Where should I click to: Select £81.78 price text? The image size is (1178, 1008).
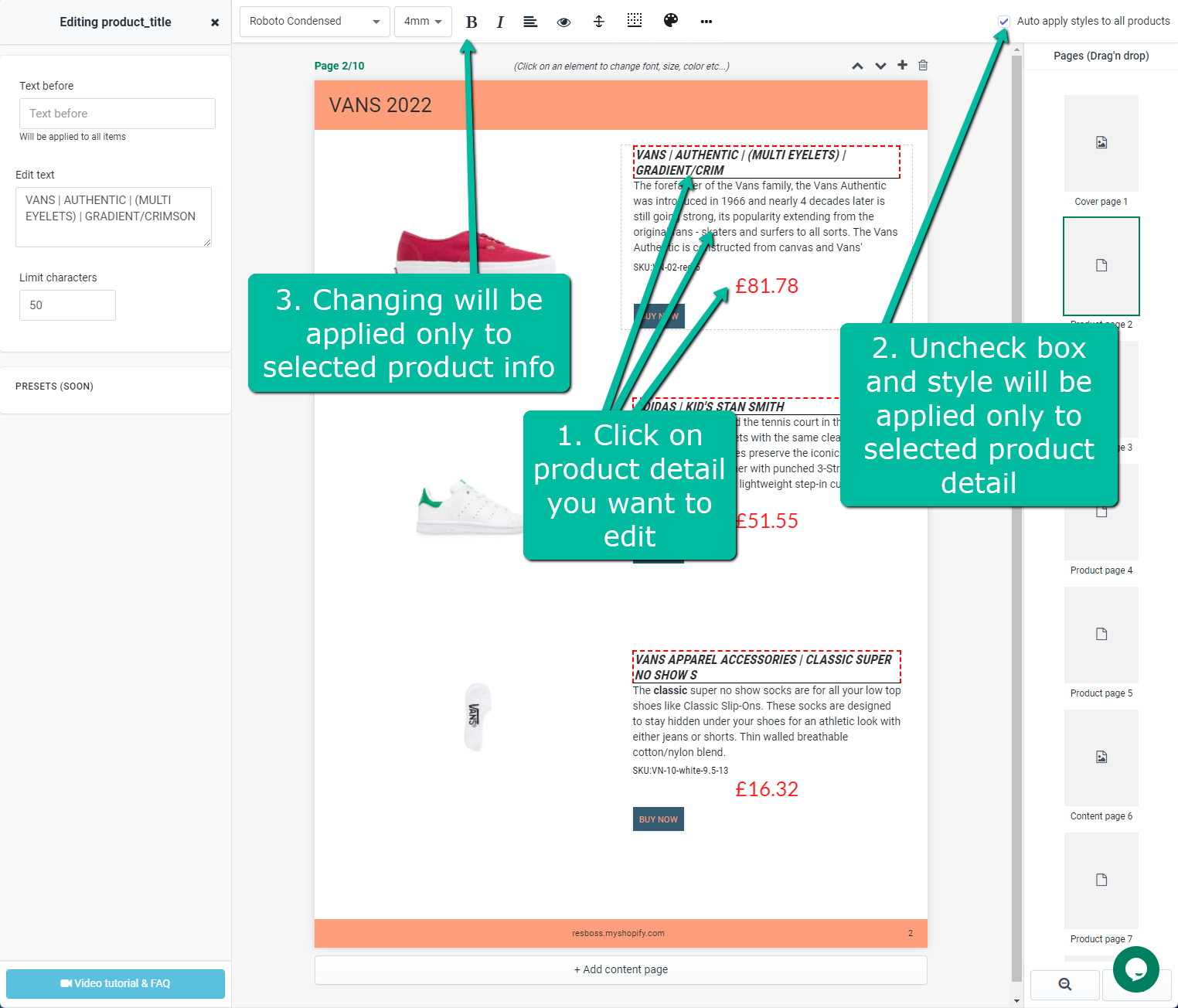[767, 286]
